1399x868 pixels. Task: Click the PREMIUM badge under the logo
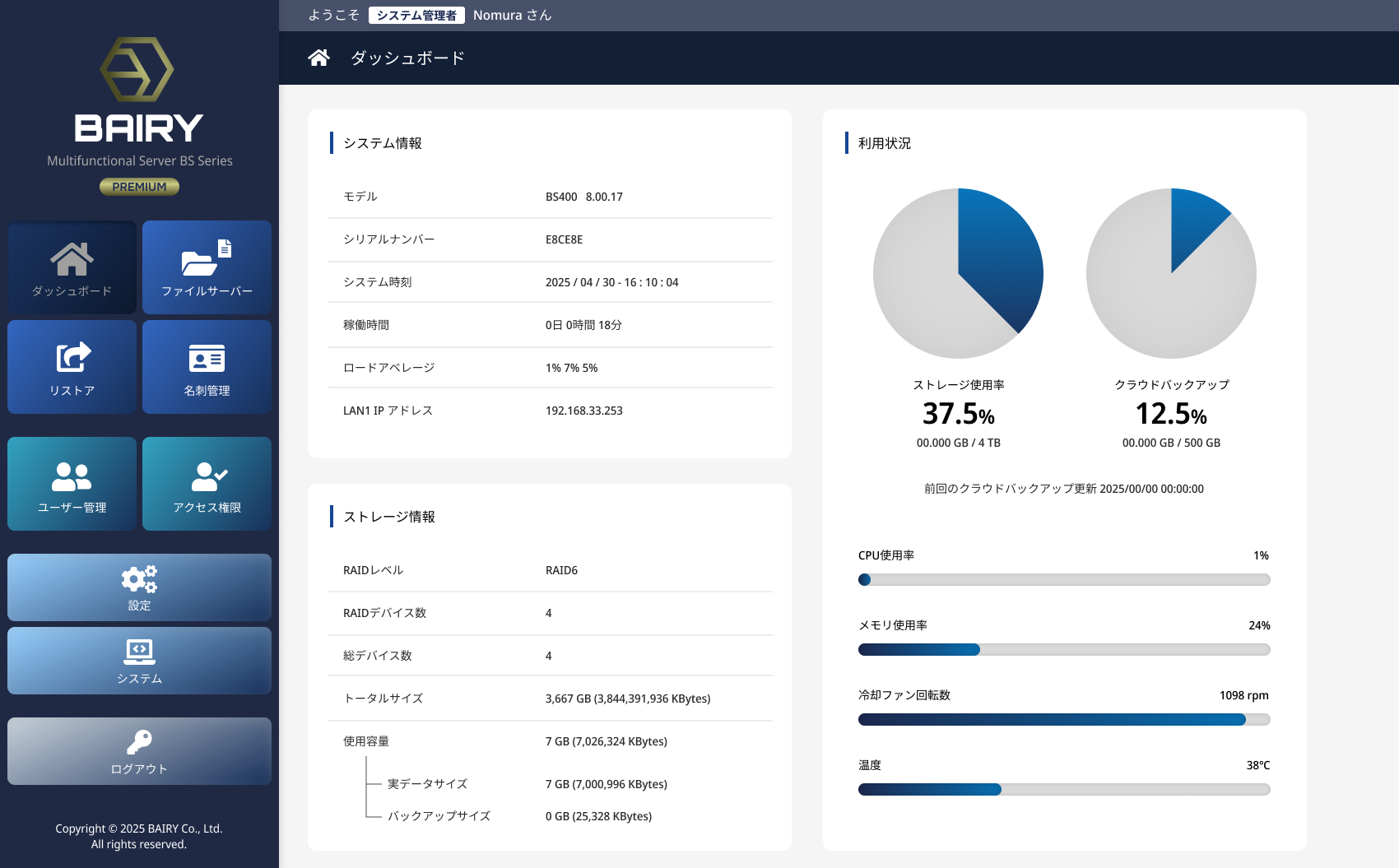[139, 186]
